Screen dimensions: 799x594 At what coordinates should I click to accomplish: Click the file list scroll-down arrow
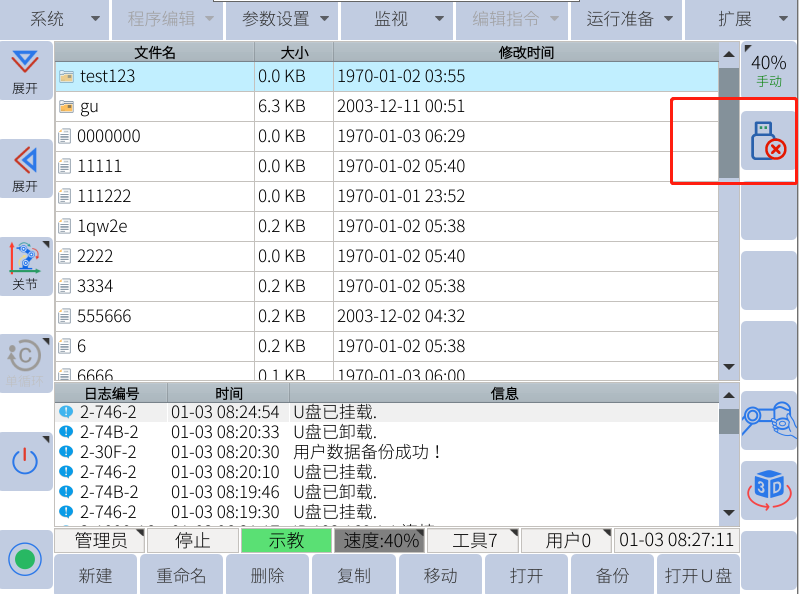click(728, 368)
